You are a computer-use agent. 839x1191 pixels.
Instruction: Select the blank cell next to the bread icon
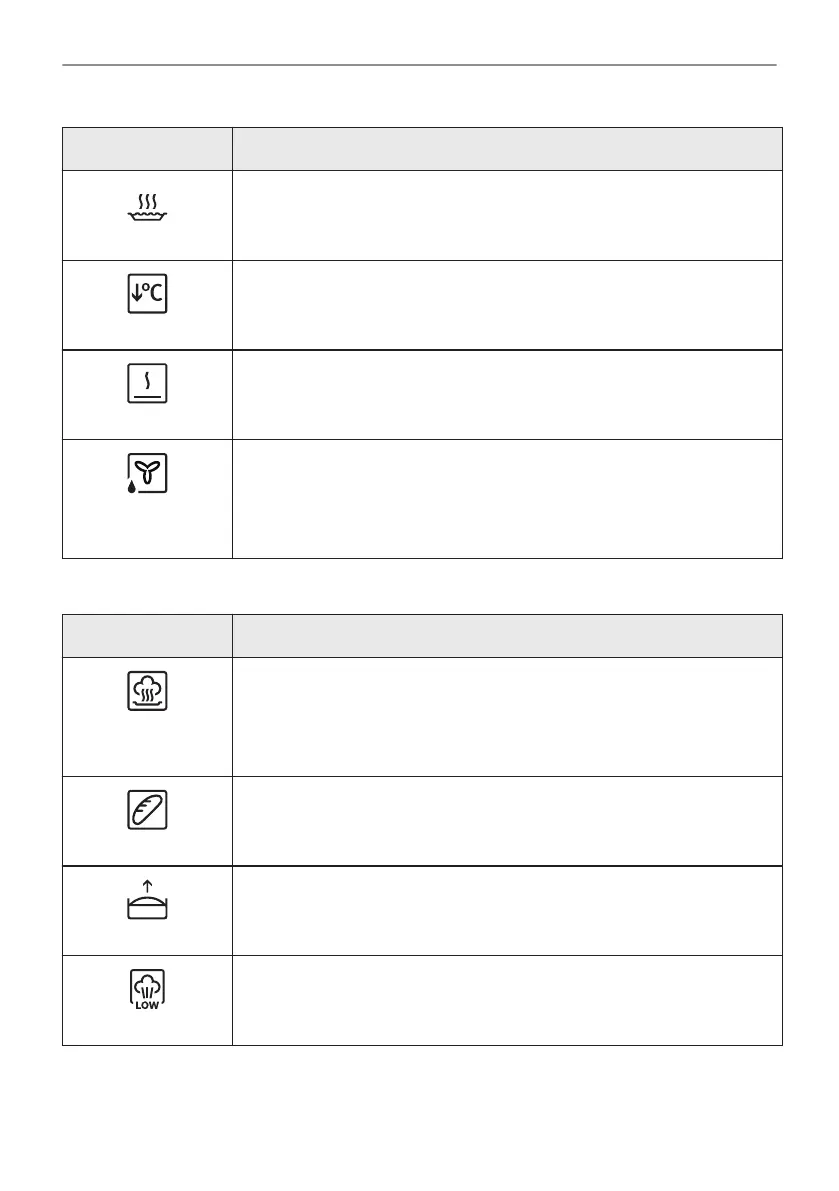[x=506, y=820]
